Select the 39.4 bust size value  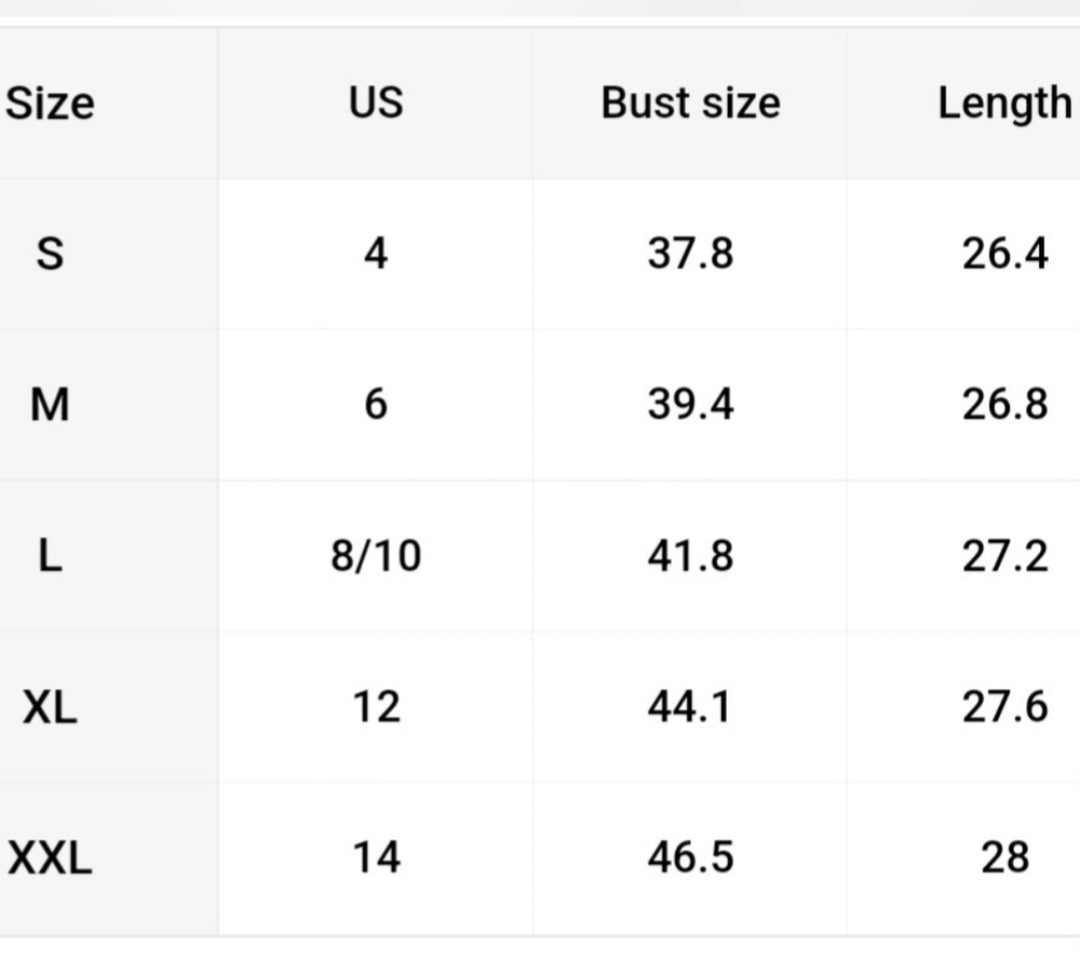(x=690, y=405)
